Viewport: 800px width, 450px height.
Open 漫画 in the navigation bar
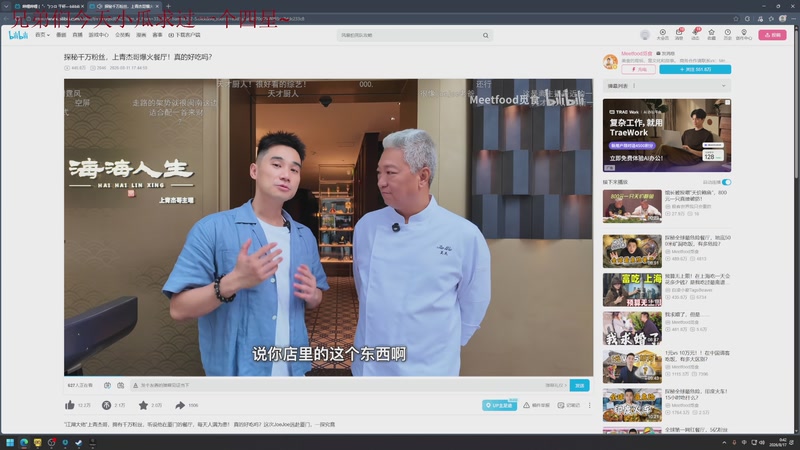pyautogui.click(x=141, y=35)
